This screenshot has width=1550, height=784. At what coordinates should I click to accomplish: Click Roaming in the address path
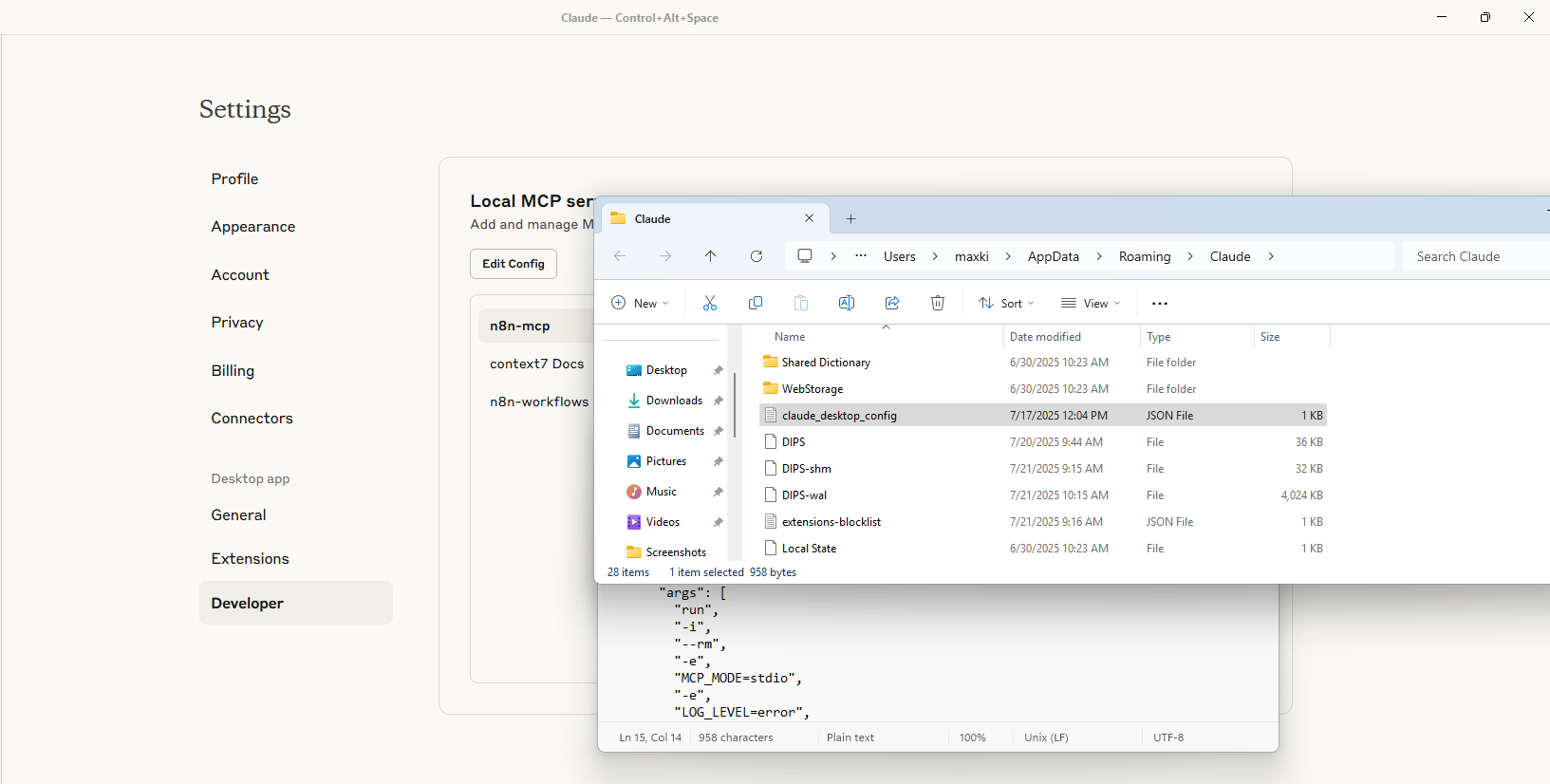coord(1145,256)
